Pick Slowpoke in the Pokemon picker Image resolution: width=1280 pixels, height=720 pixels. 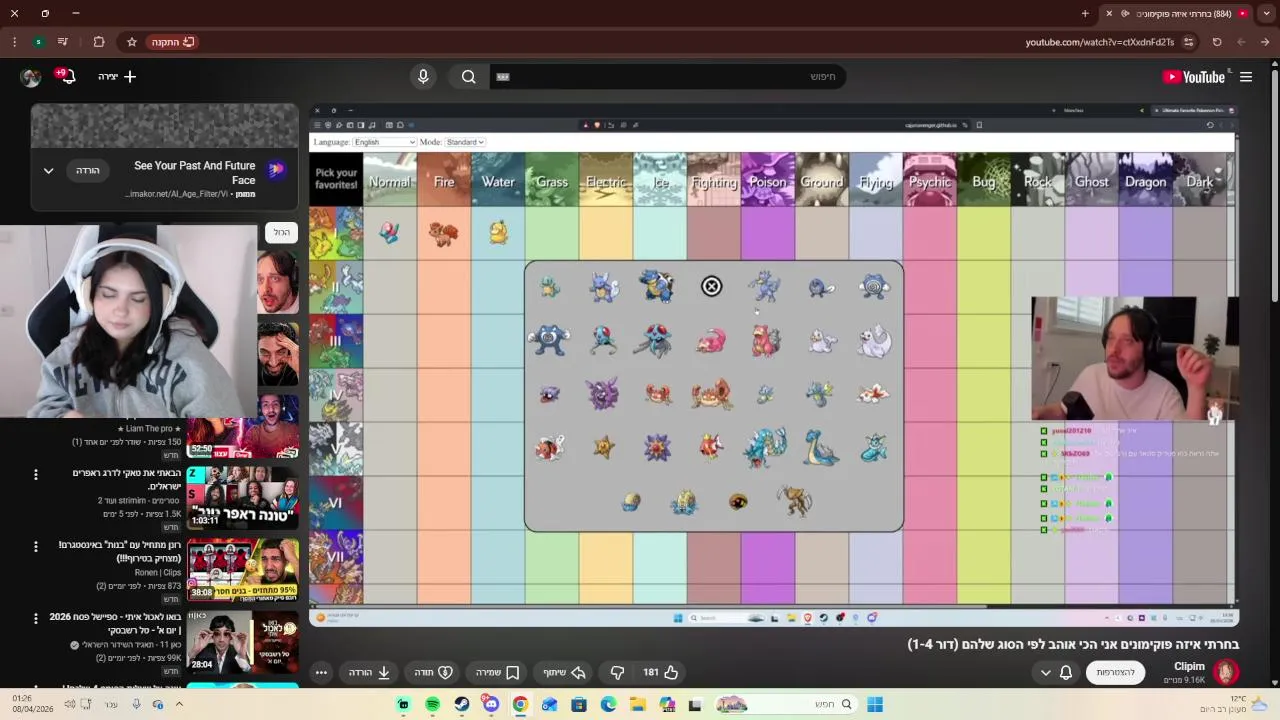click(x=711, y=341)
